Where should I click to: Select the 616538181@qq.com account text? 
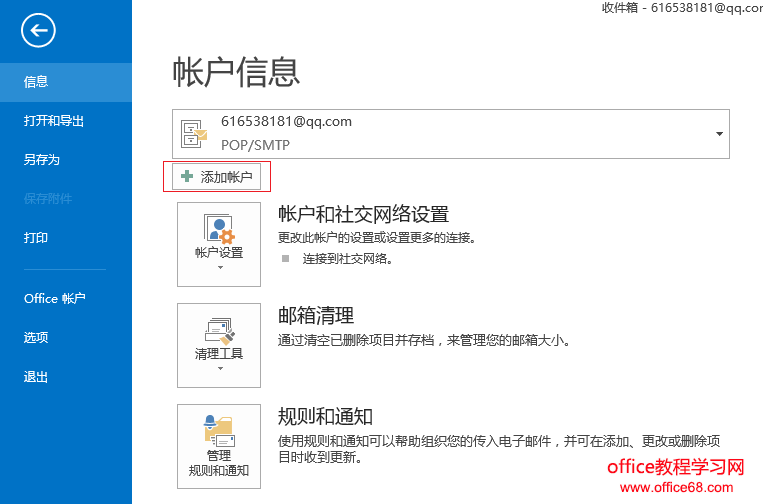point(286,122)
